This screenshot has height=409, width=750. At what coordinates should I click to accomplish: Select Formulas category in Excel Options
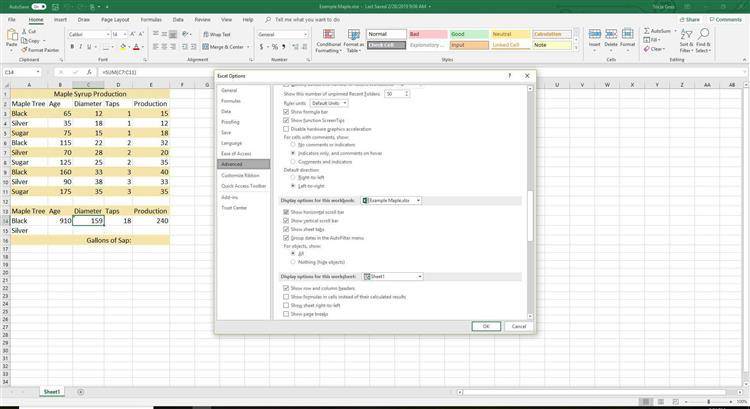point(231,100)
